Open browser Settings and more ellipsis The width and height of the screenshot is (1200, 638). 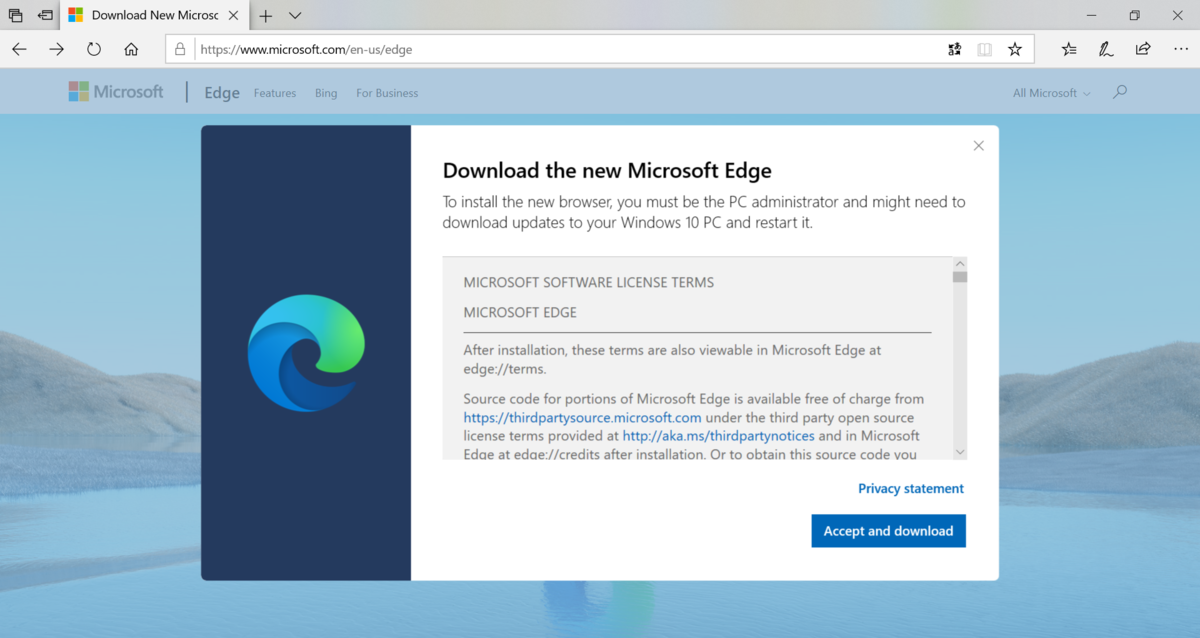(x=1180, y=49)
